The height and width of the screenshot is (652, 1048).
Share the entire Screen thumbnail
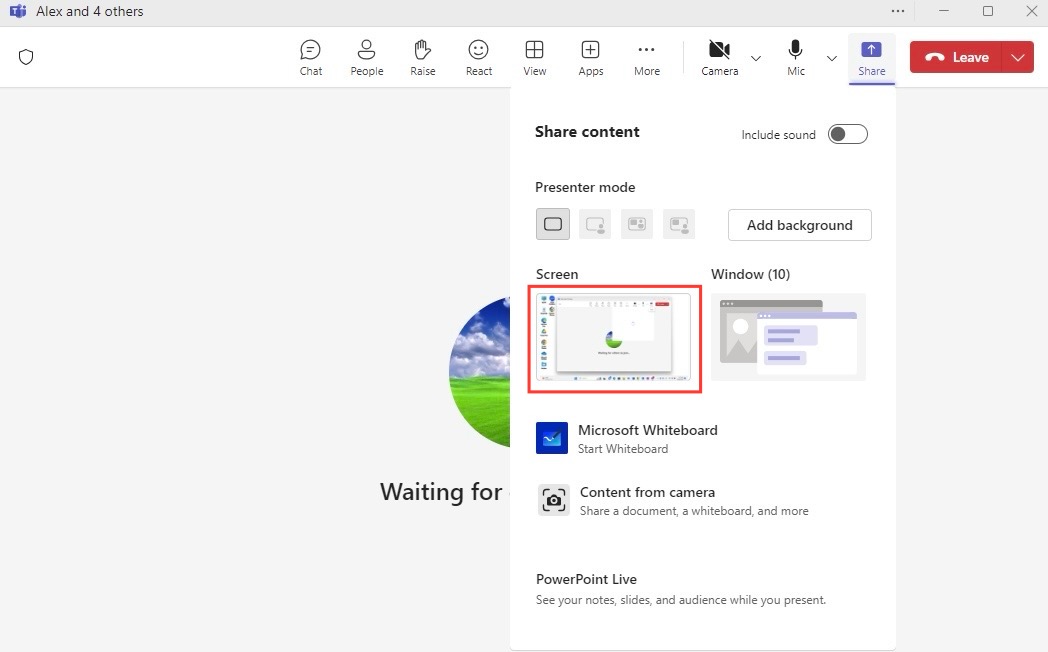(614, 339)
